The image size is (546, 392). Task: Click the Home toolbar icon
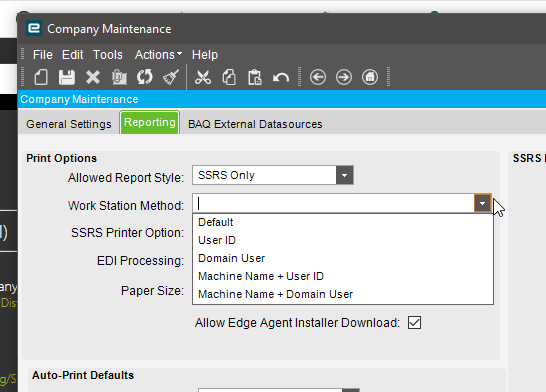coord(370,77)
